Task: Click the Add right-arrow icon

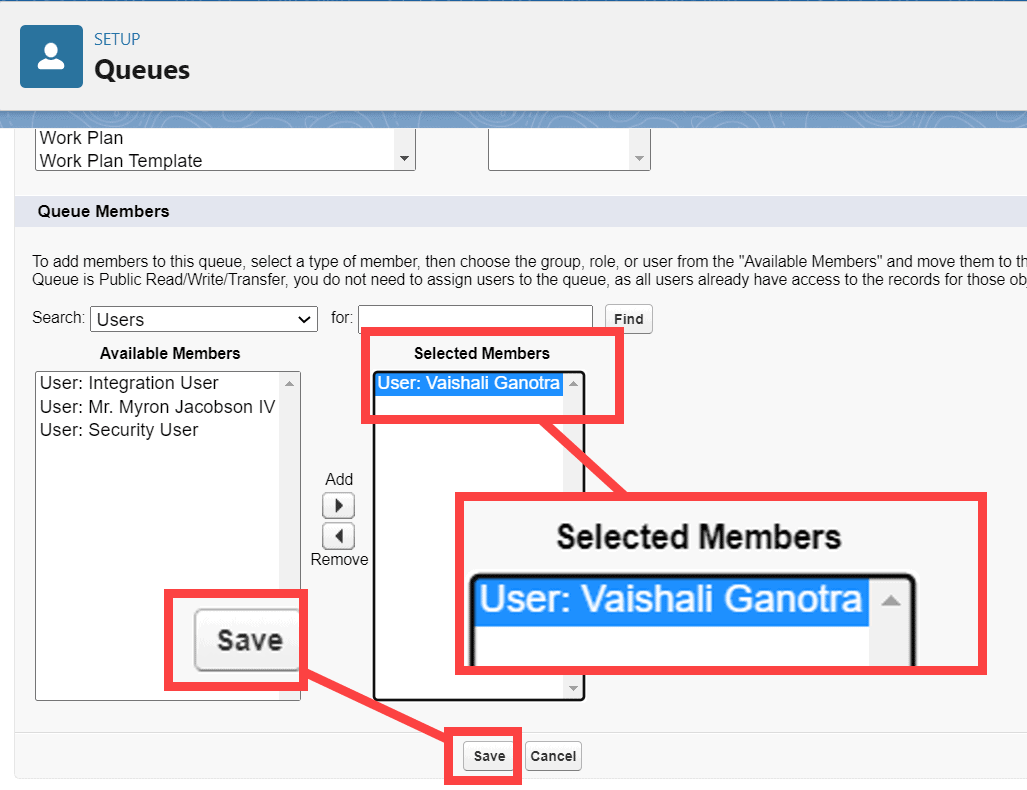Action: (338, 505)
